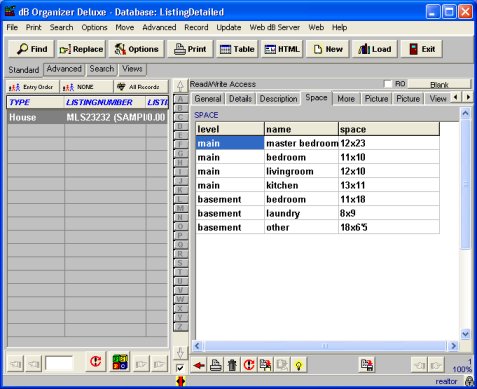Open the Help menu

[x=339, y=28]
